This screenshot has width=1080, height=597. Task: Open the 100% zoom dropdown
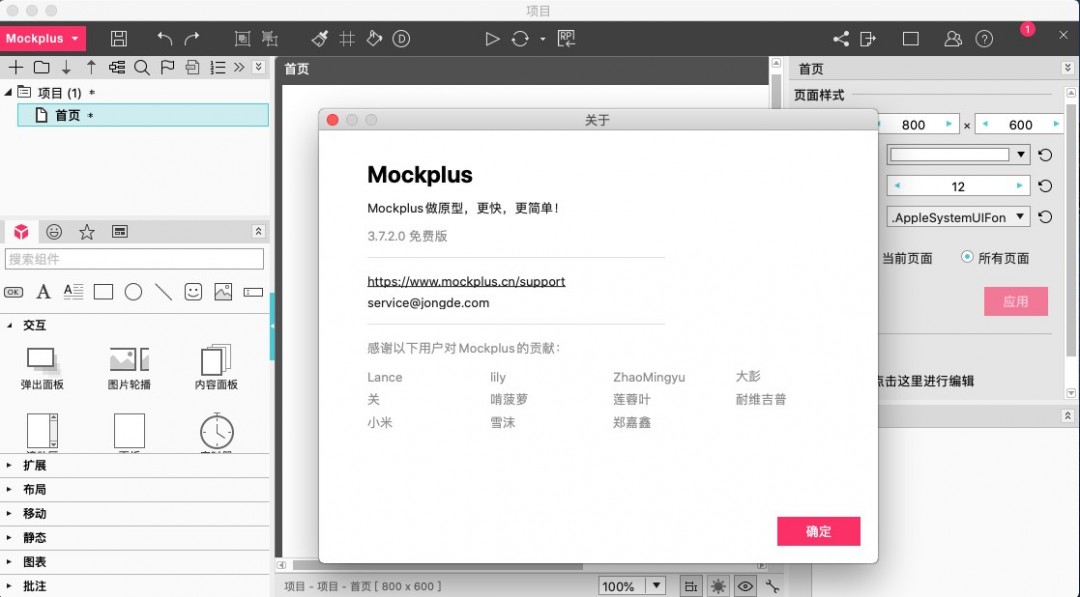click(632, 586)
